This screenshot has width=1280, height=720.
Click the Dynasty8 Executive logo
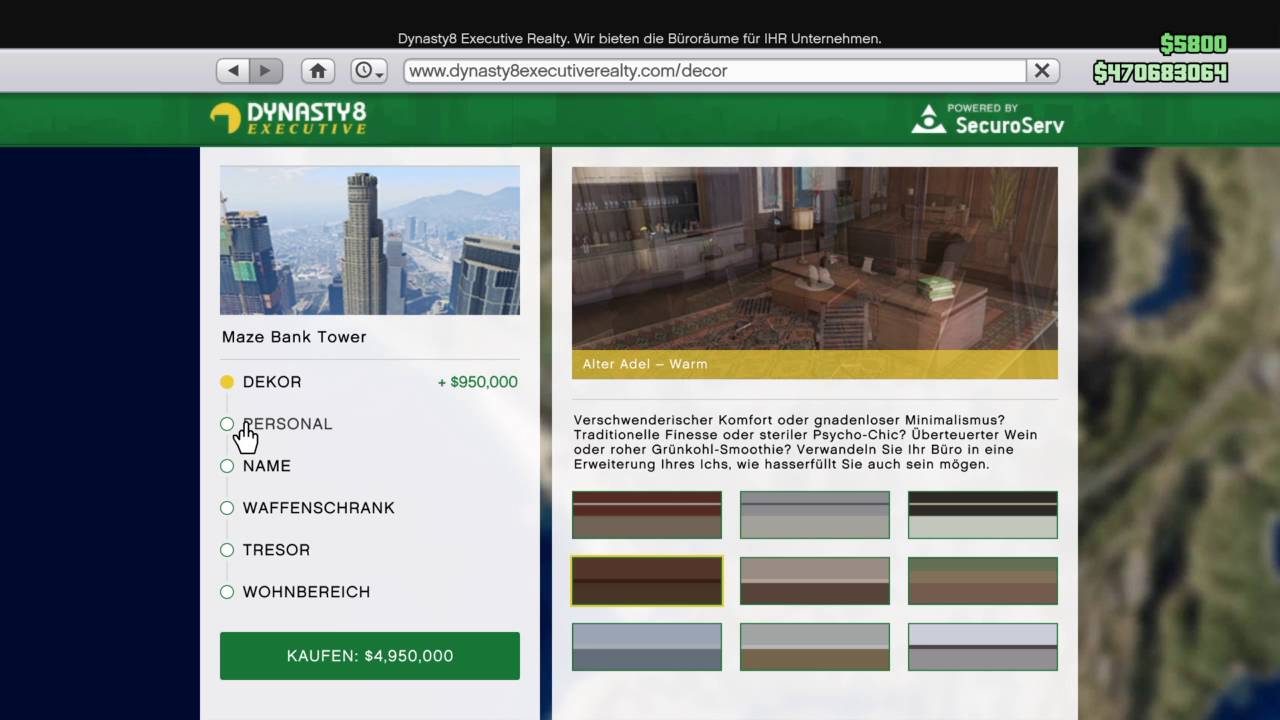pyautogui.click(x=288, y=118)
